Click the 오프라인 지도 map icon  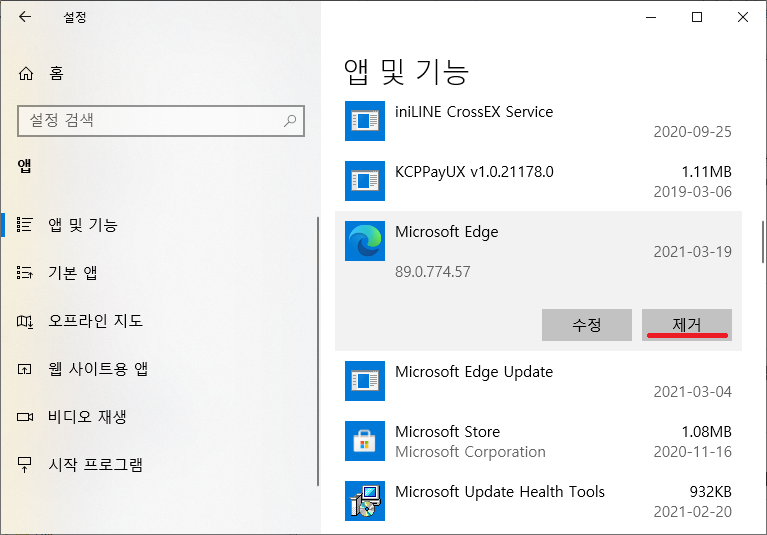[x=24, y=321]
